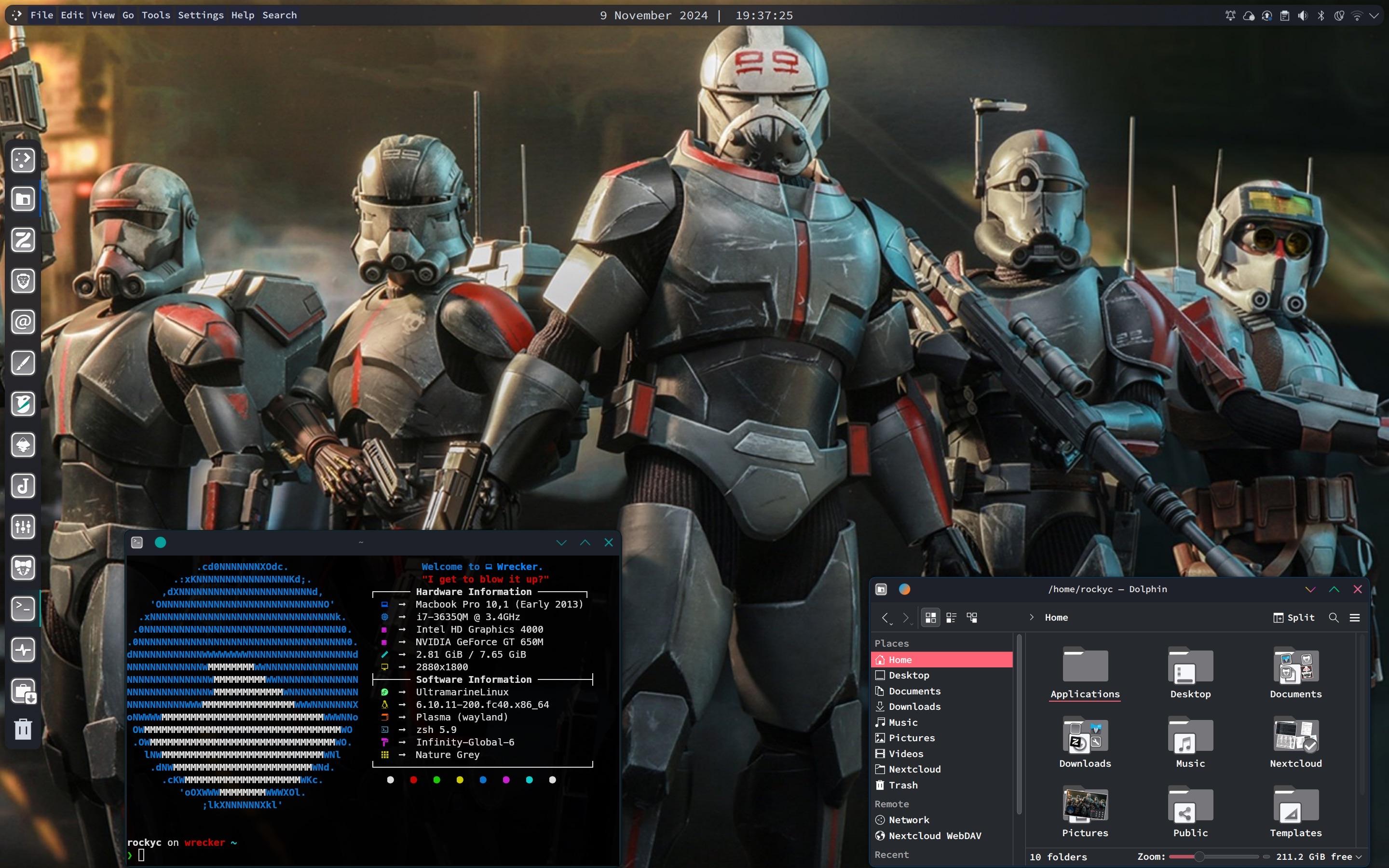Open Dolphin file manager from the dock
1389x868 pixels.
[x=23, y=200]
